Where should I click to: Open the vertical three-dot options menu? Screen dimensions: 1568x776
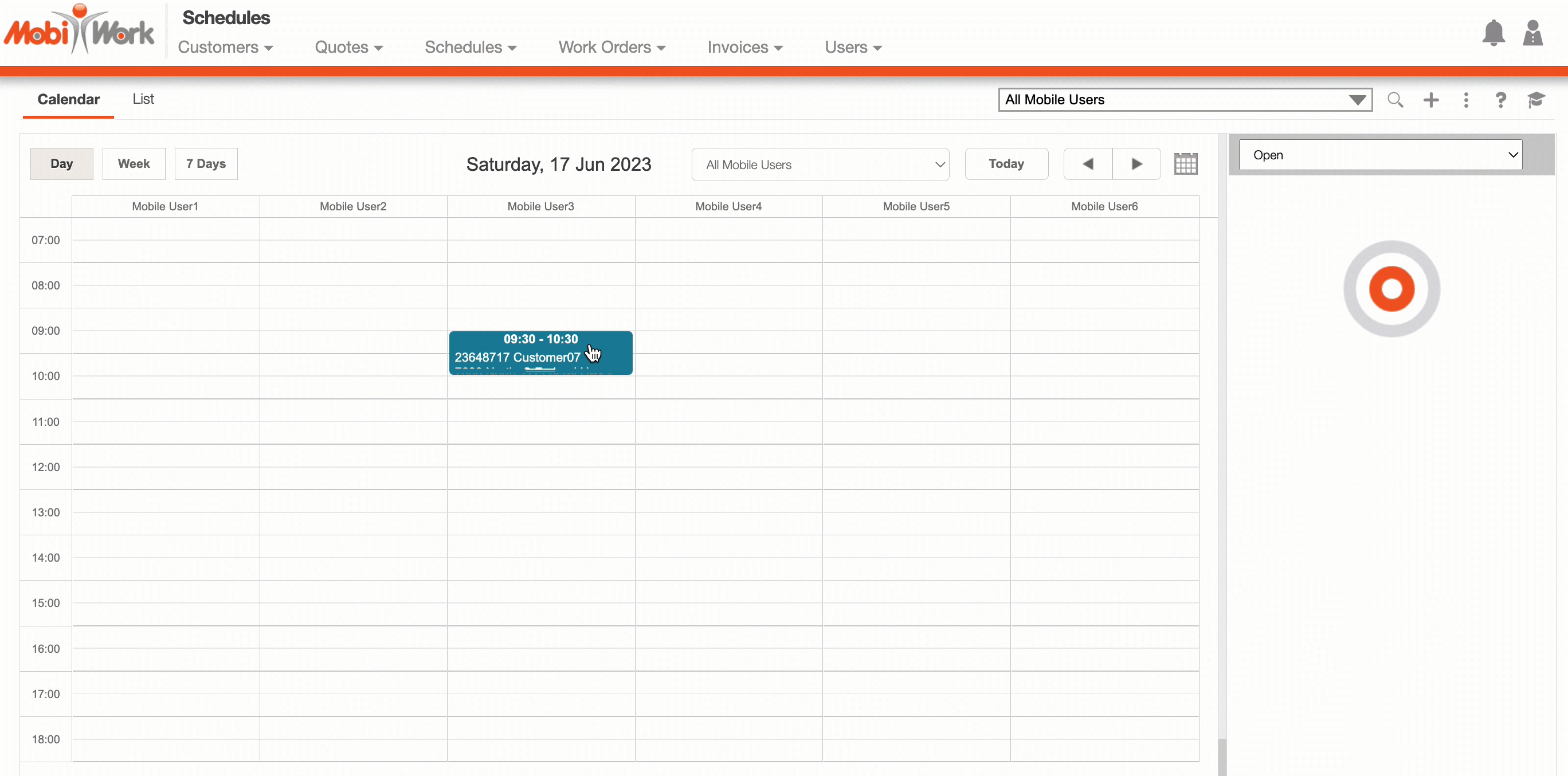pyautogui.click(x=1466, y=100)
